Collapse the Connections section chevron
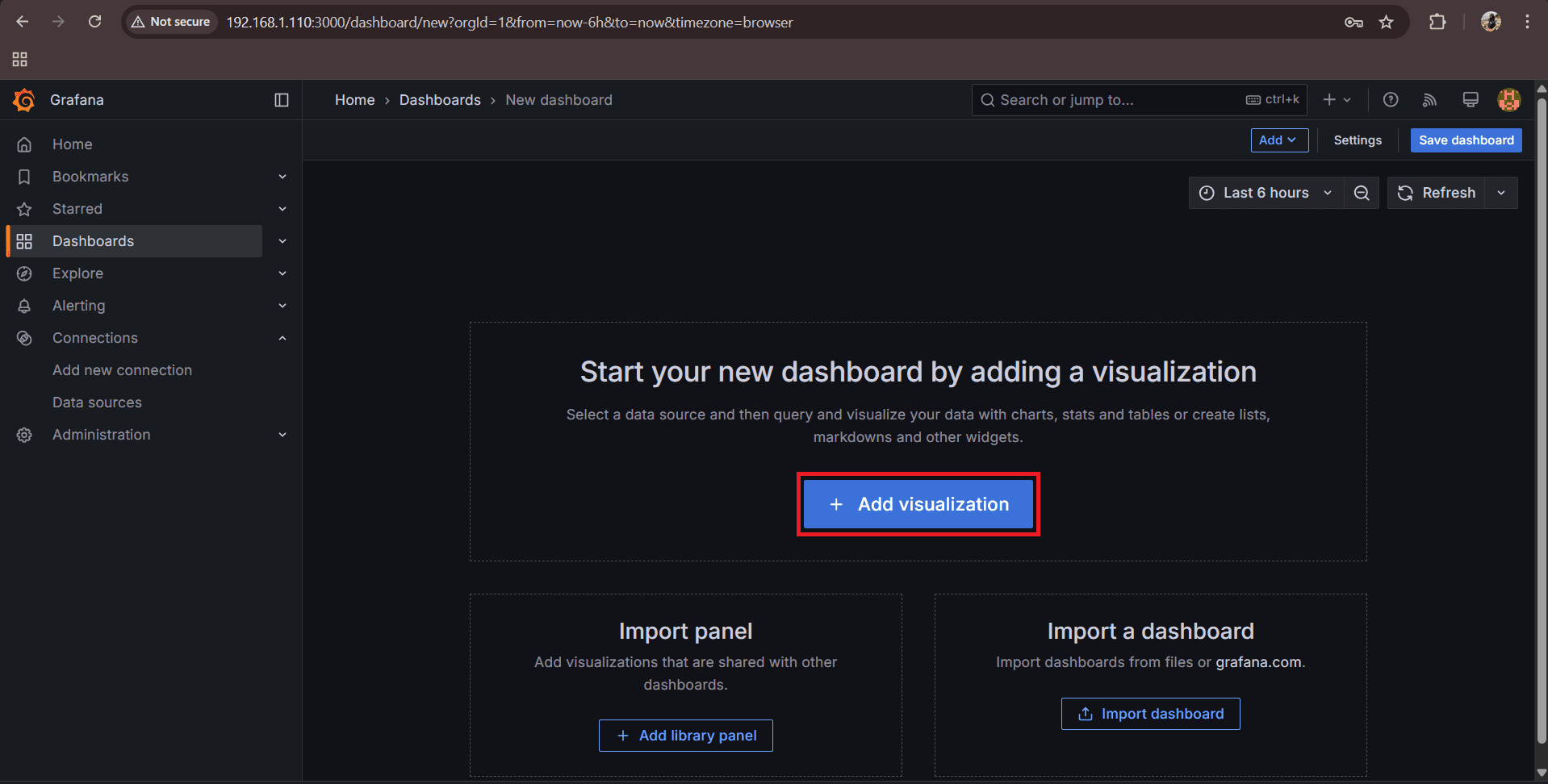1548x784 pixels. [x=282, y=338]
